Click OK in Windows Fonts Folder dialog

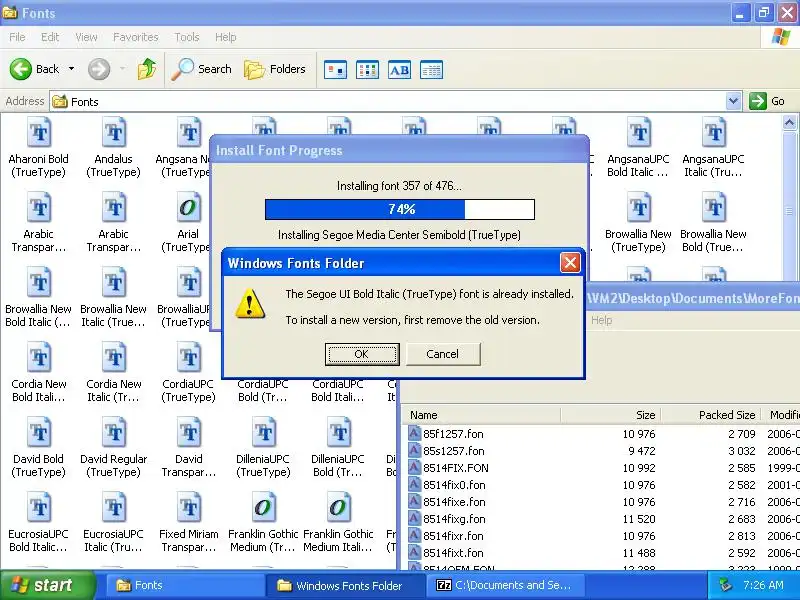pos(362,354)
